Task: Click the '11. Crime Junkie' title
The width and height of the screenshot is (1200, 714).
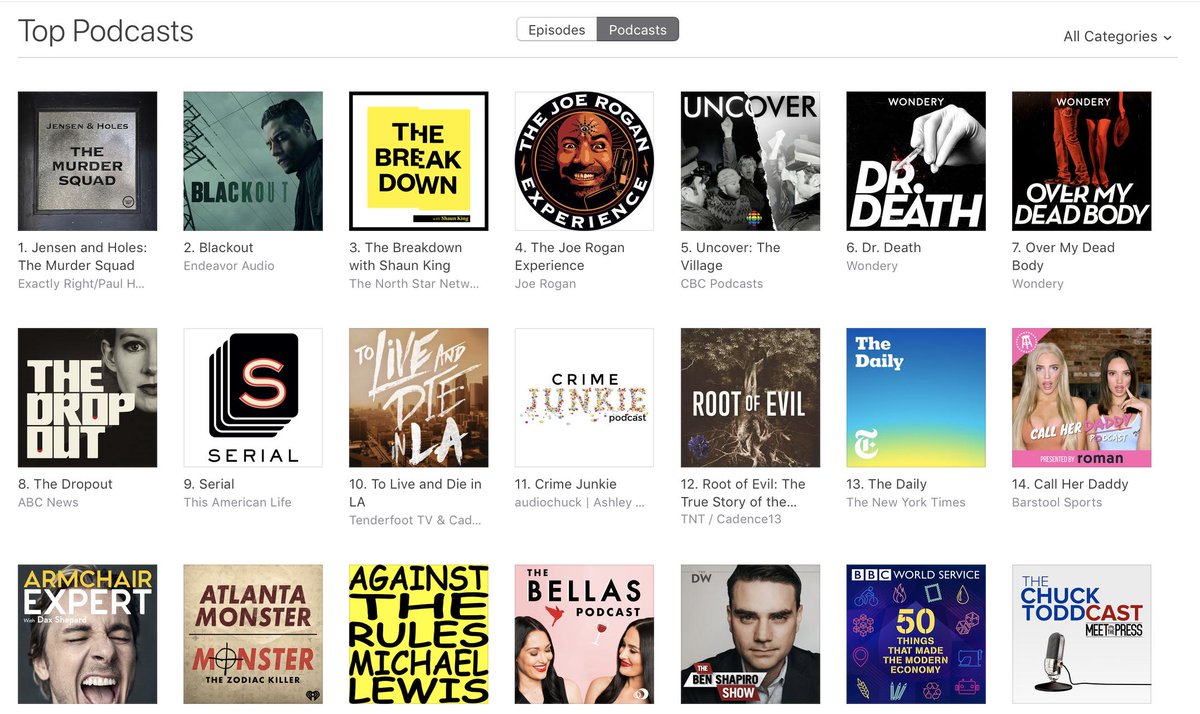Action: pyautogui.click(x=566, y=484)
